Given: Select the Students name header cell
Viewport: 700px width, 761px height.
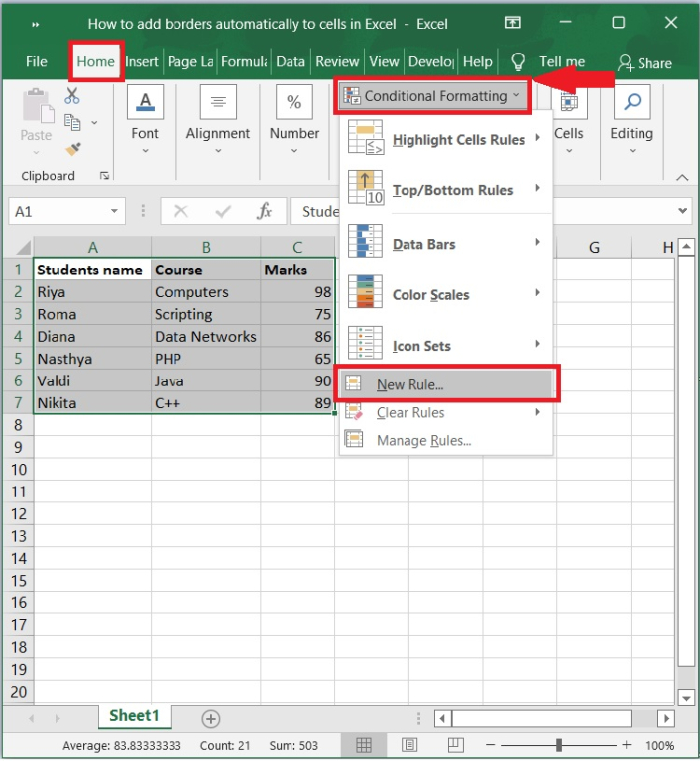Looking at the screenshot, I should [x=93, y=269].
